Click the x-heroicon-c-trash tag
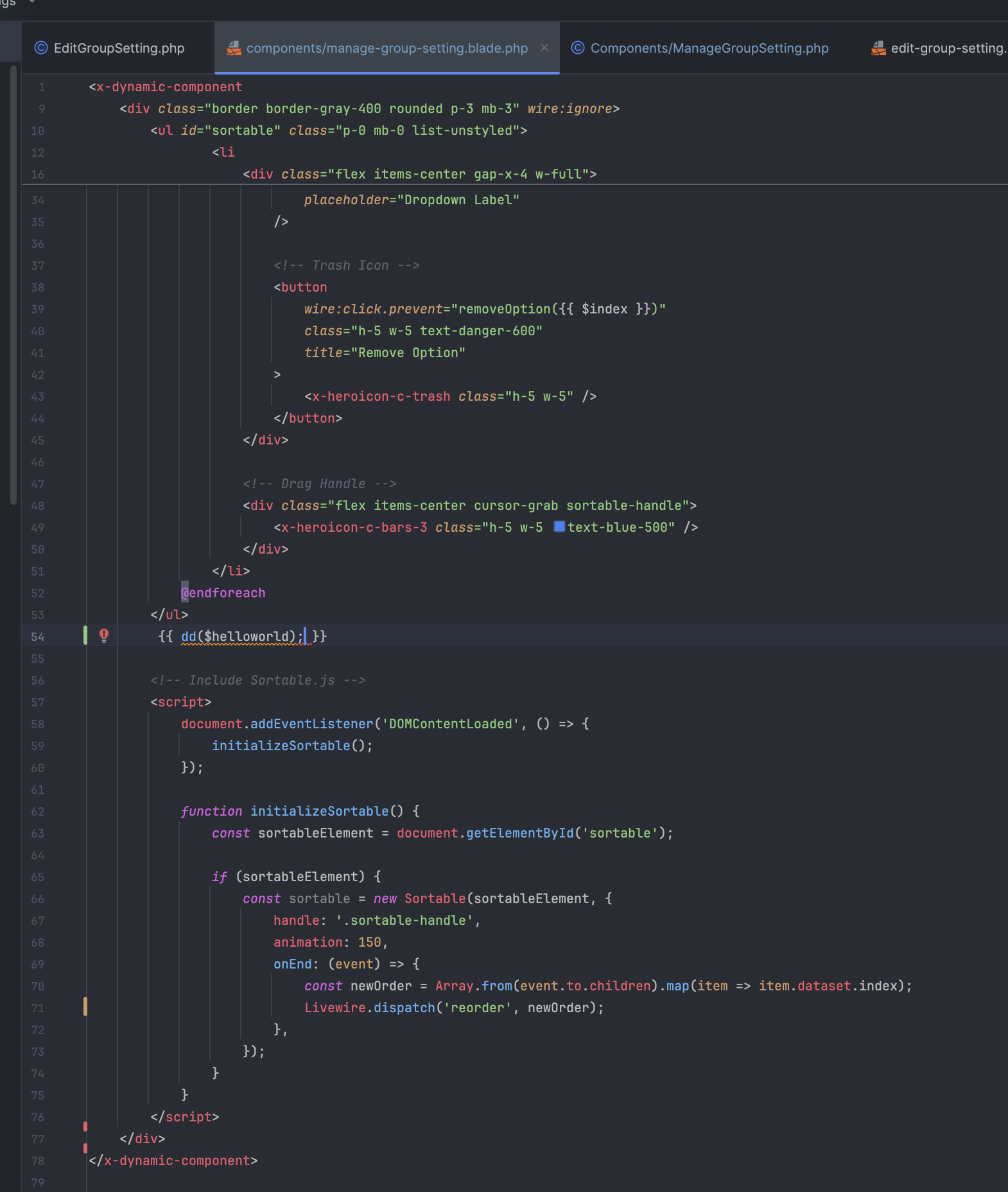1008x1192 pixels. [381, 396]
